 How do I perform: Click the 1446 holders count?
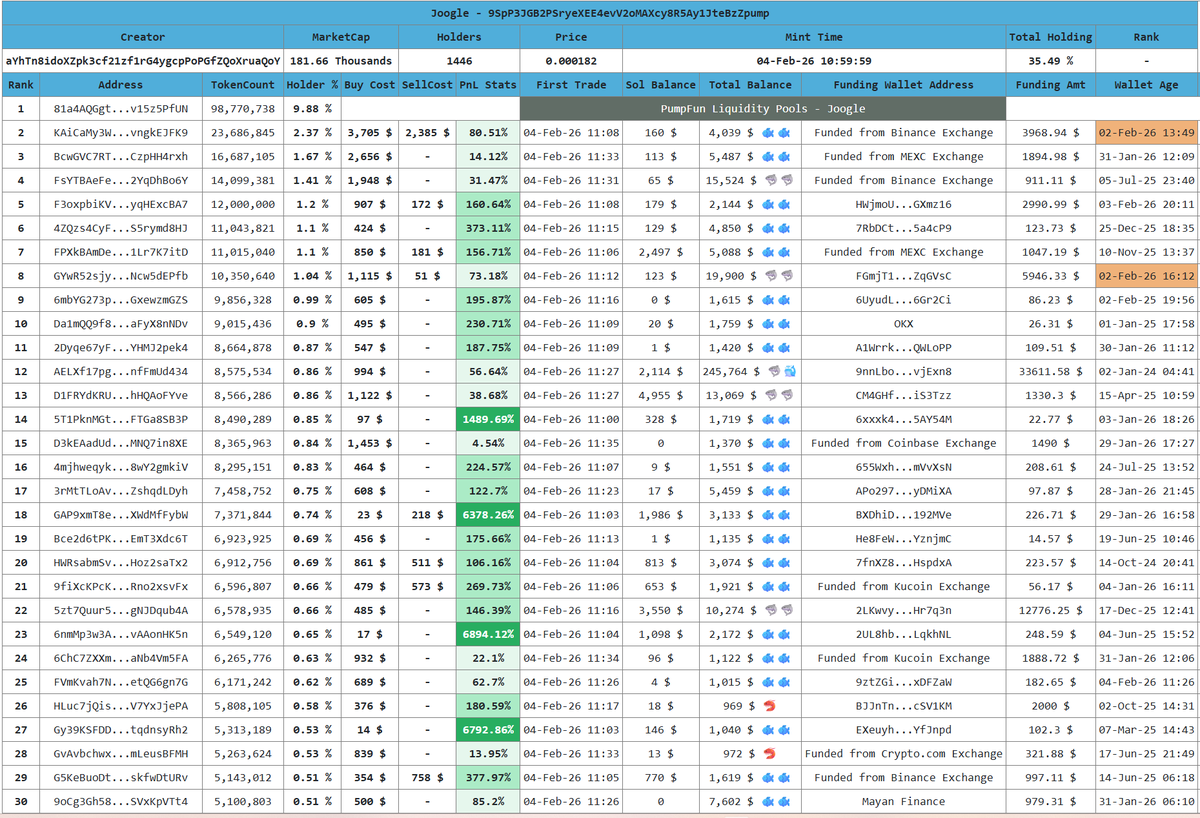pos(459,61)
